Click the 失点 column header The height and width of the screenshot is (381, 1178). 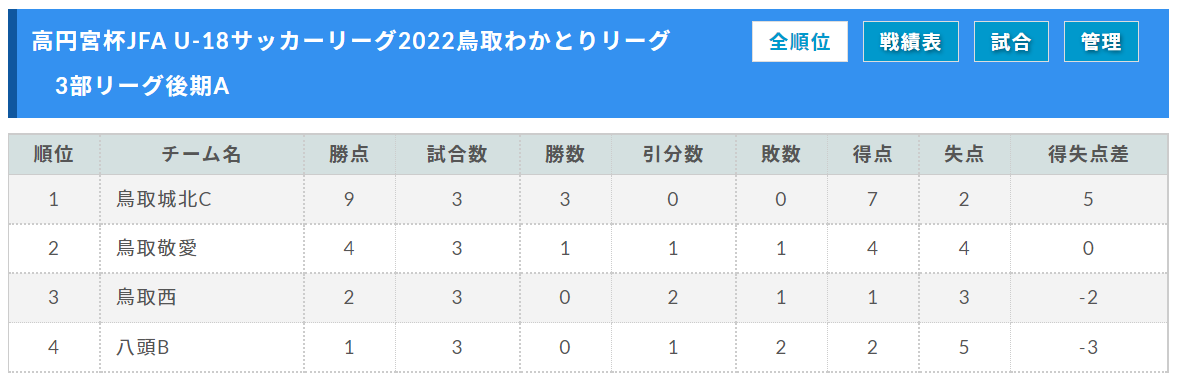pos(964,155)
